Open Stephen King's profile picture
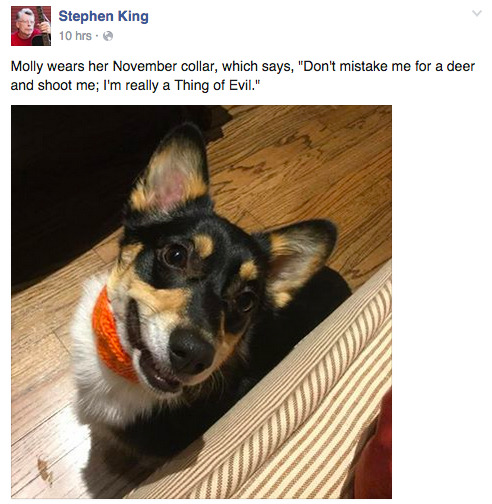Screen dimensions: 492x504 pos(31,26)
